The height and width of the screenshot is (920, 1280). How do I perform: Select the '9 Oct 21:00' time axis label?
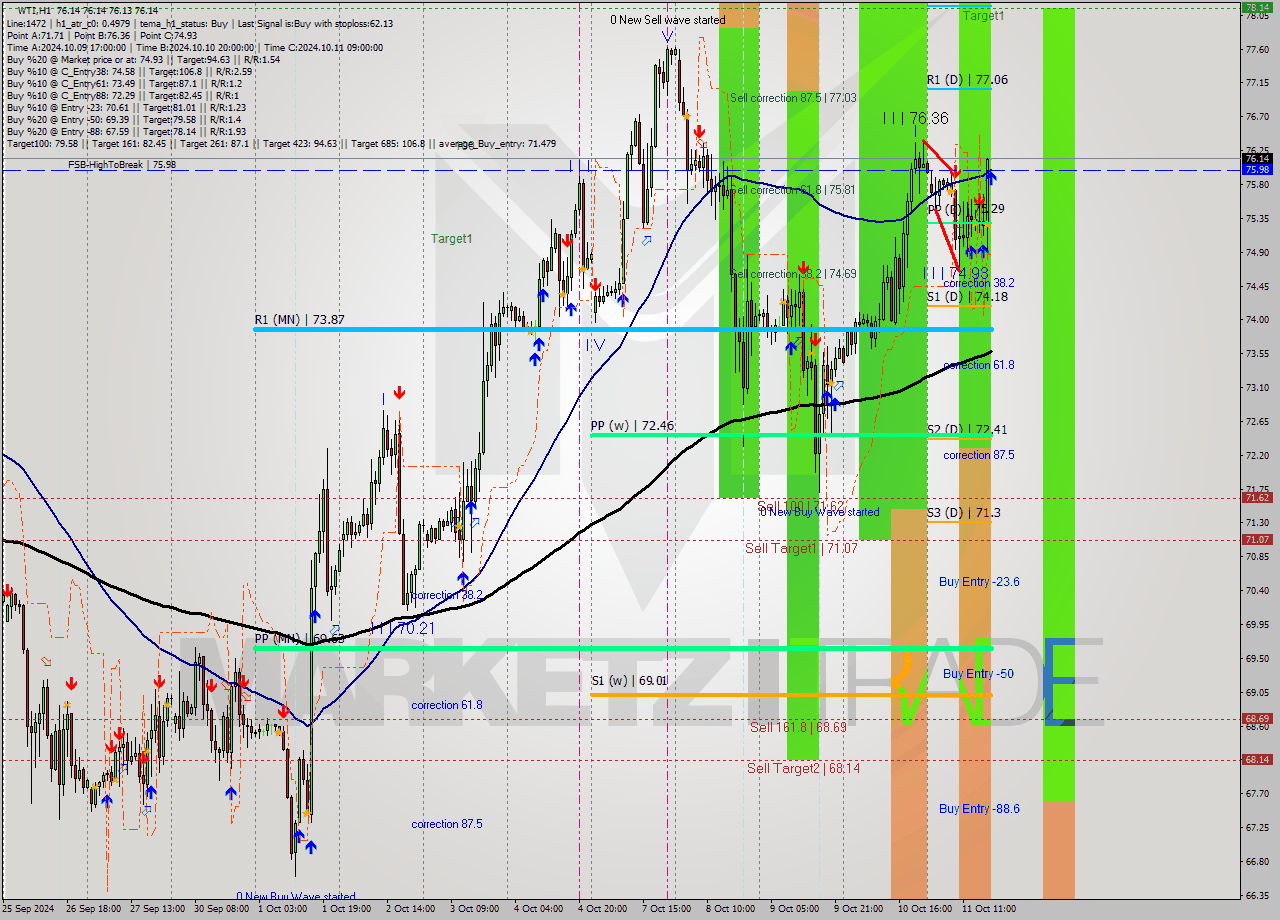click(860, 909)
